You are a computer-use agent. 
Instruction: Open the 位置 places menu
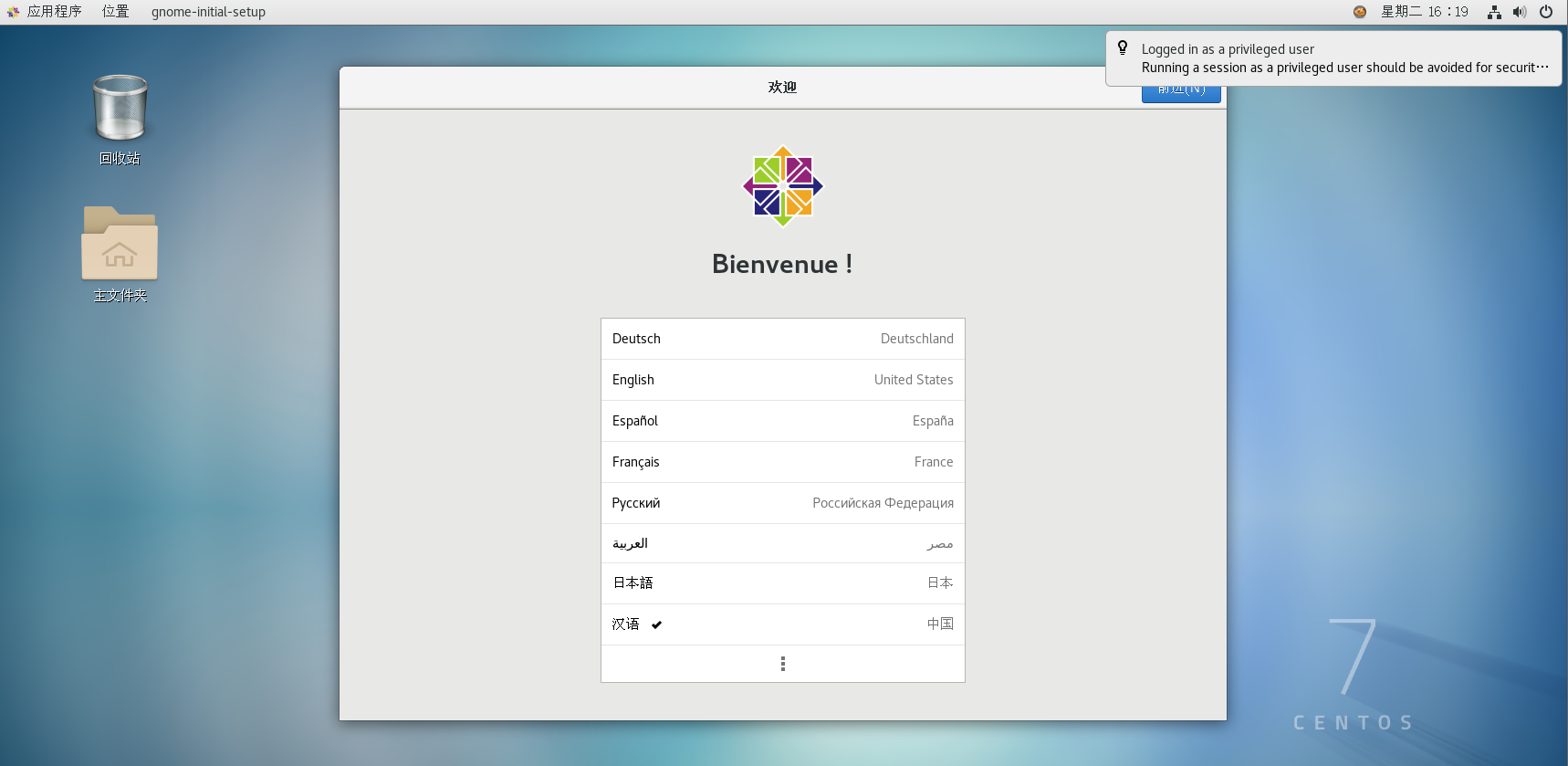click(115, 12)
